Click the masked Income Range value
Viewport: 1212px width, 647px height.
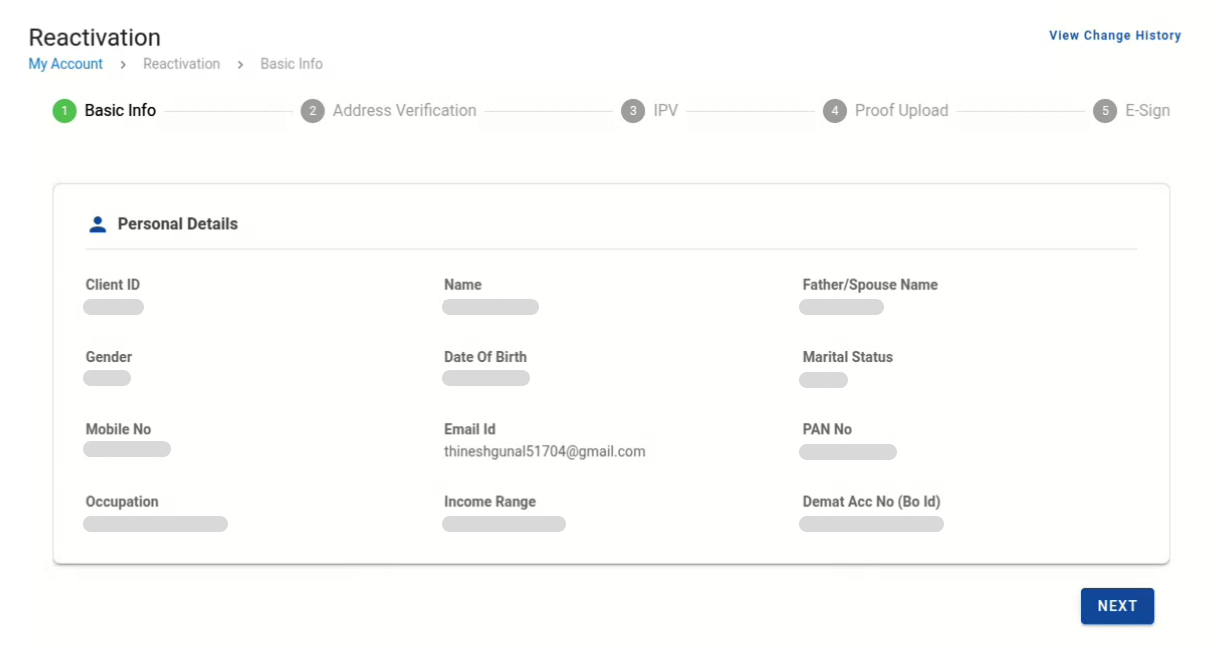(x=503, y=524)
